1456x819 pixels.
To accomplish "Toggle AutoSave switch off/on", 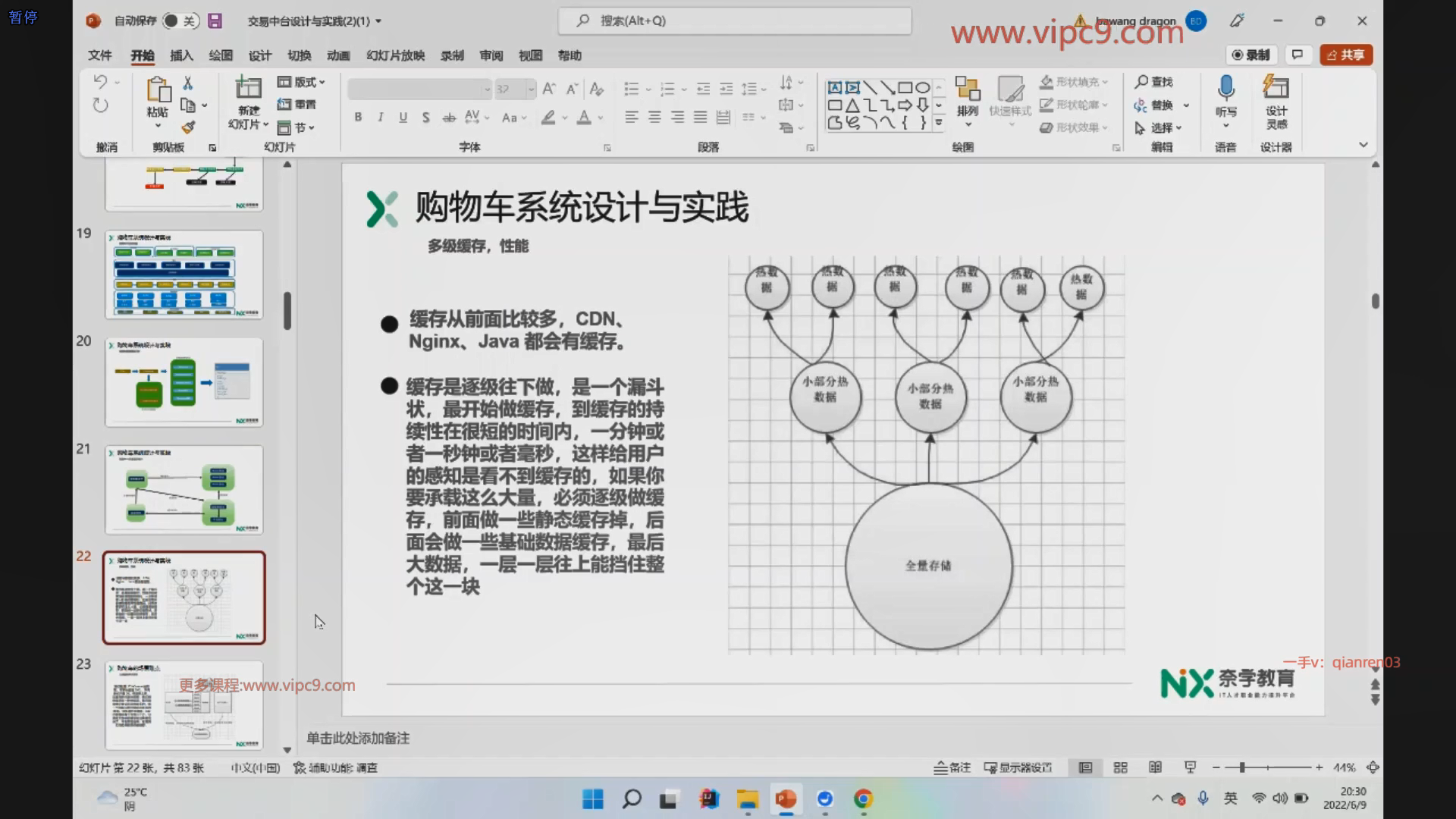I will 180,21.
